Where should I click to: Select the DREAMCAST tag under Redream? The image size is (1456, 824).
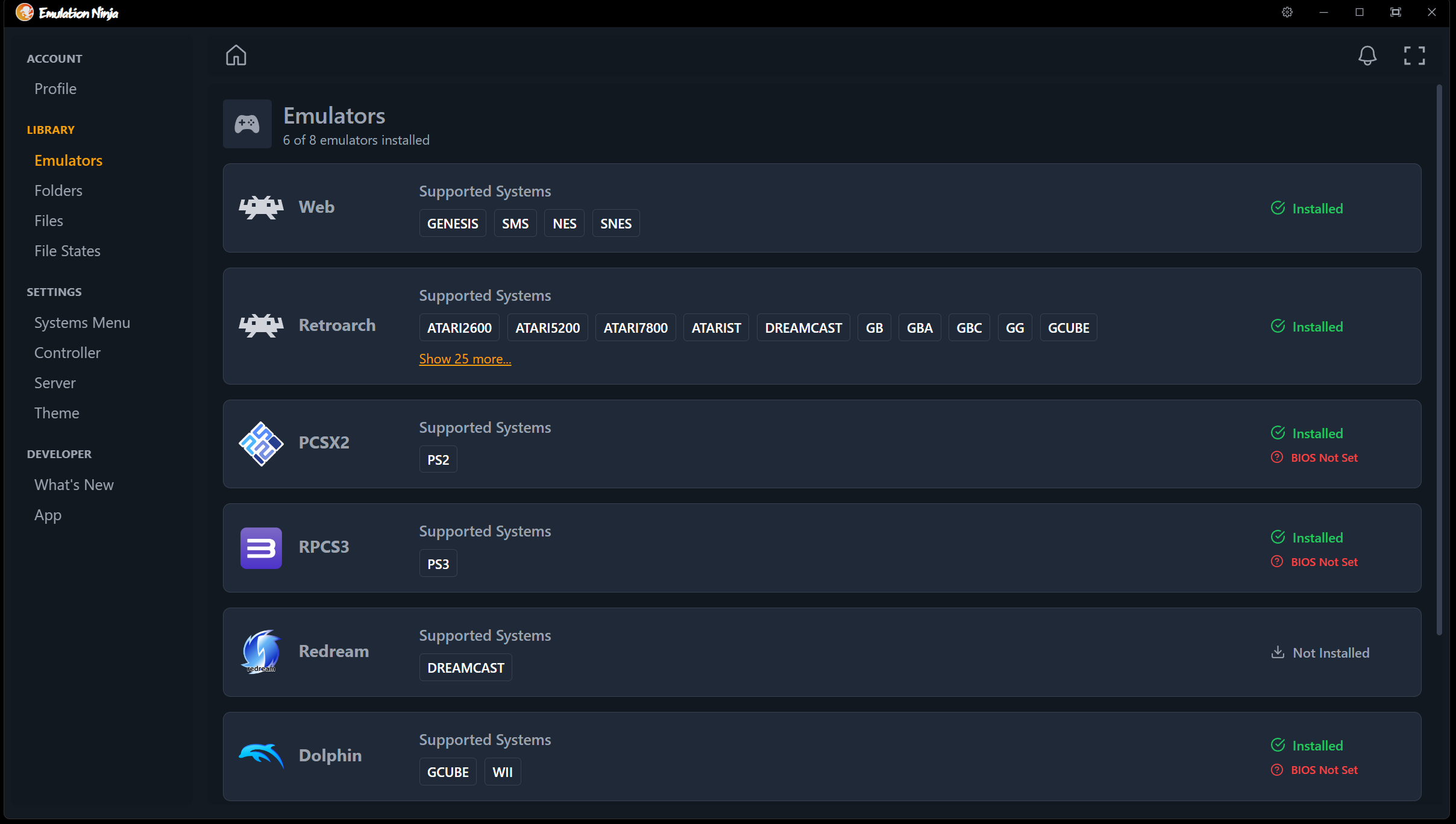(x=465, y=667)
